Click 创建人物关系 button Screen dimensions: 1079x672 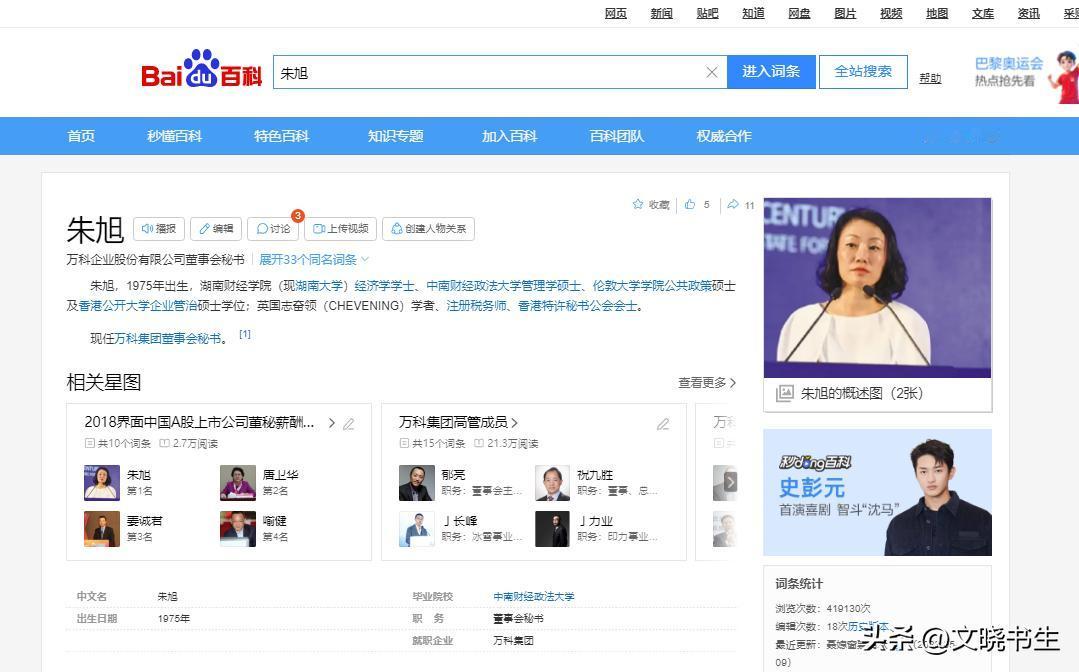tap(429, 228)
